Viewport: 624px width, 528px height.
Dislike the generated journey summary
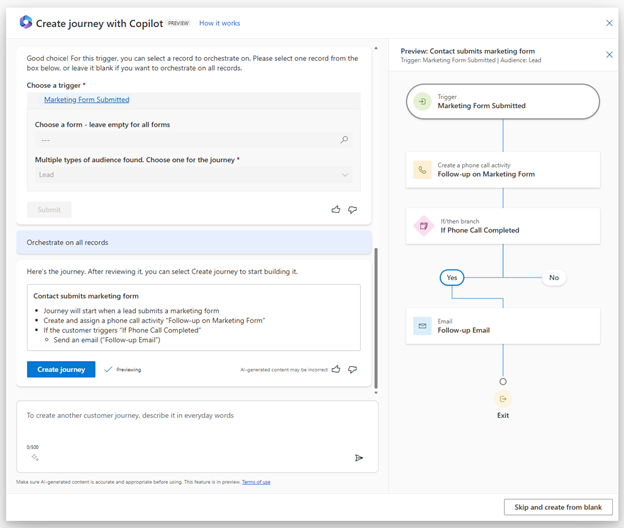(352, 369)
